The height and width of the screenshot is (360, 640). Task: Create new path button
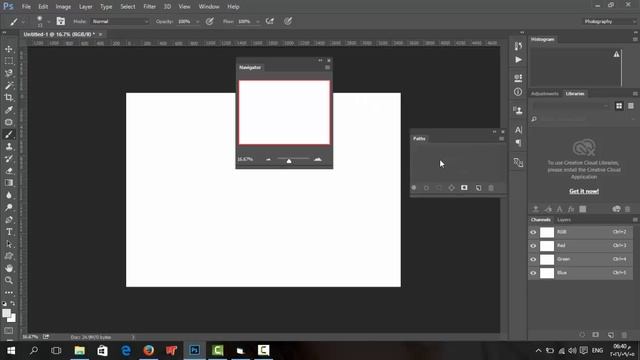pos(478,188)
